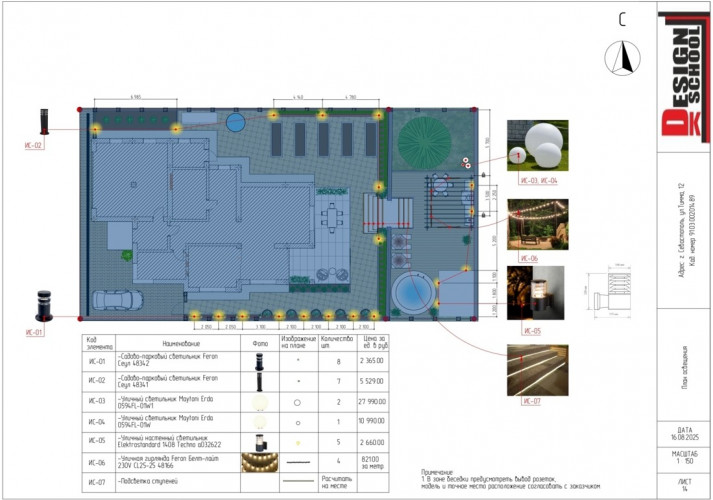This screenshot has width=713, height=500.
Task: Select the parked car on the plan
Action: point(112,298)
